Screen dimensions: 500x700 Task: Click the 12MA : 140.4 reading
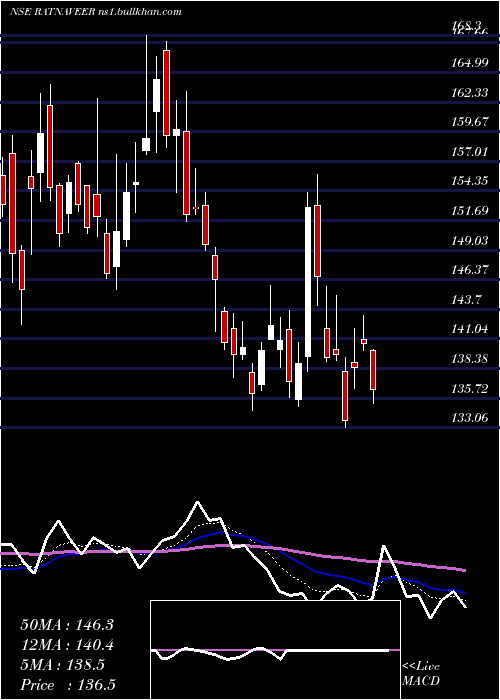pos(67,645)
